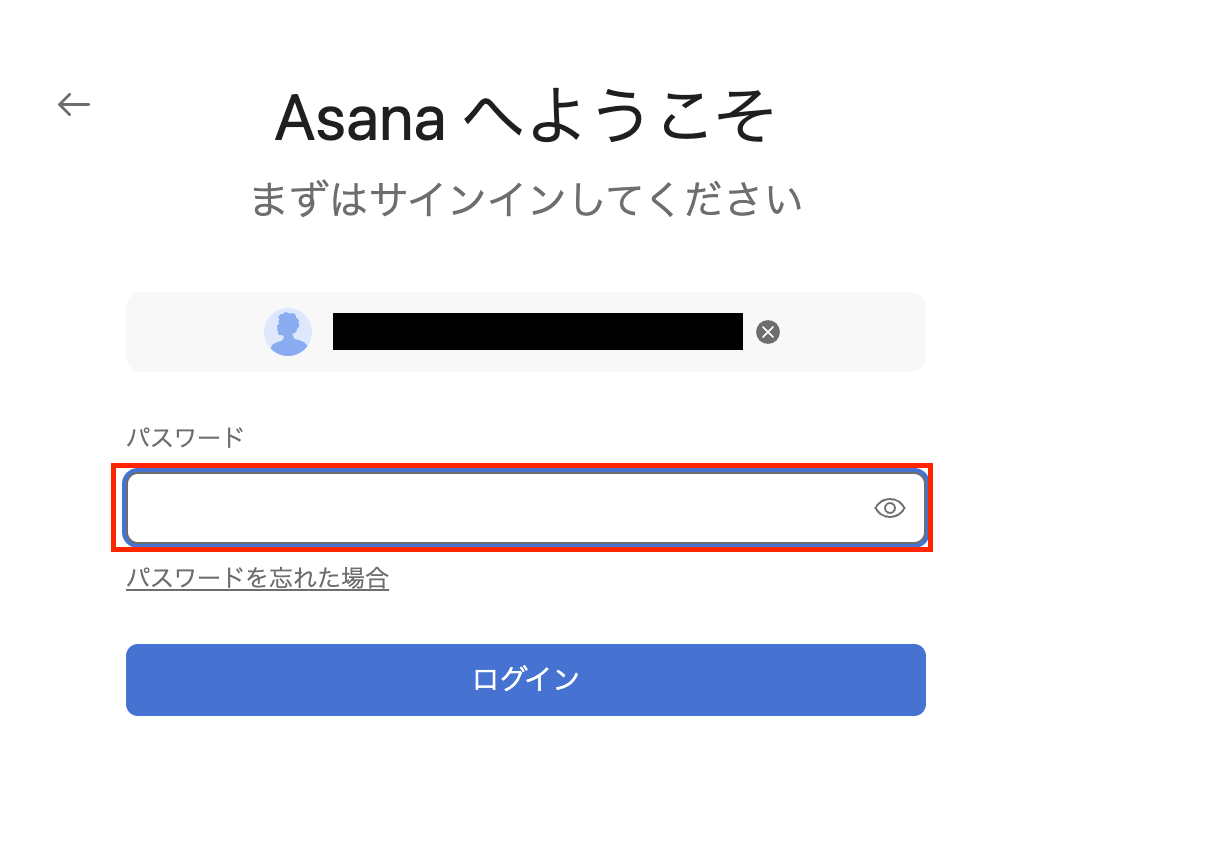The height and width of the screenshot is (852, 1208).
Task: Show password using the eye icon
Action: (889, 508)
